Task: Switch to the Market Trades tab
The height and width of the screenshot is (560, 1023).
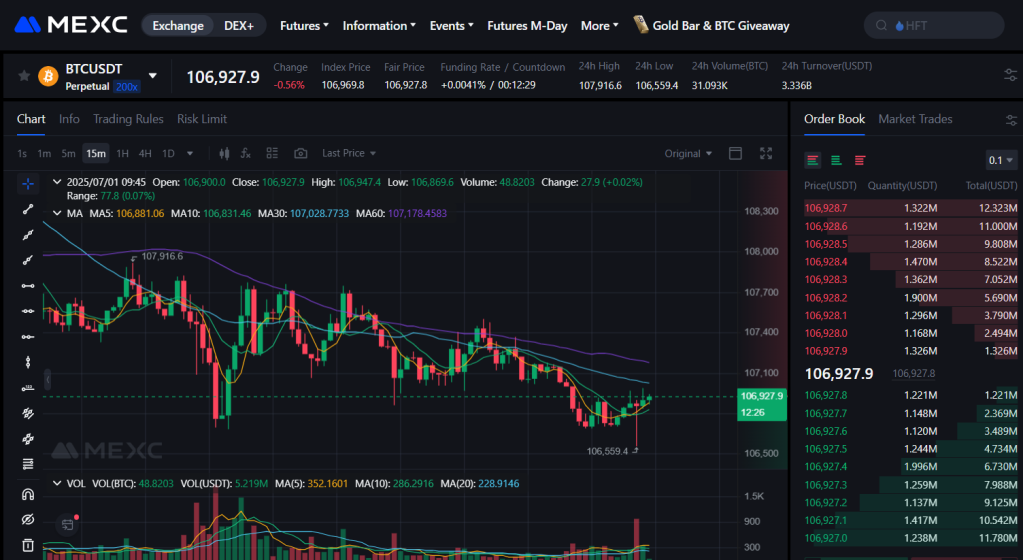Action: click(x=915, y=119)
